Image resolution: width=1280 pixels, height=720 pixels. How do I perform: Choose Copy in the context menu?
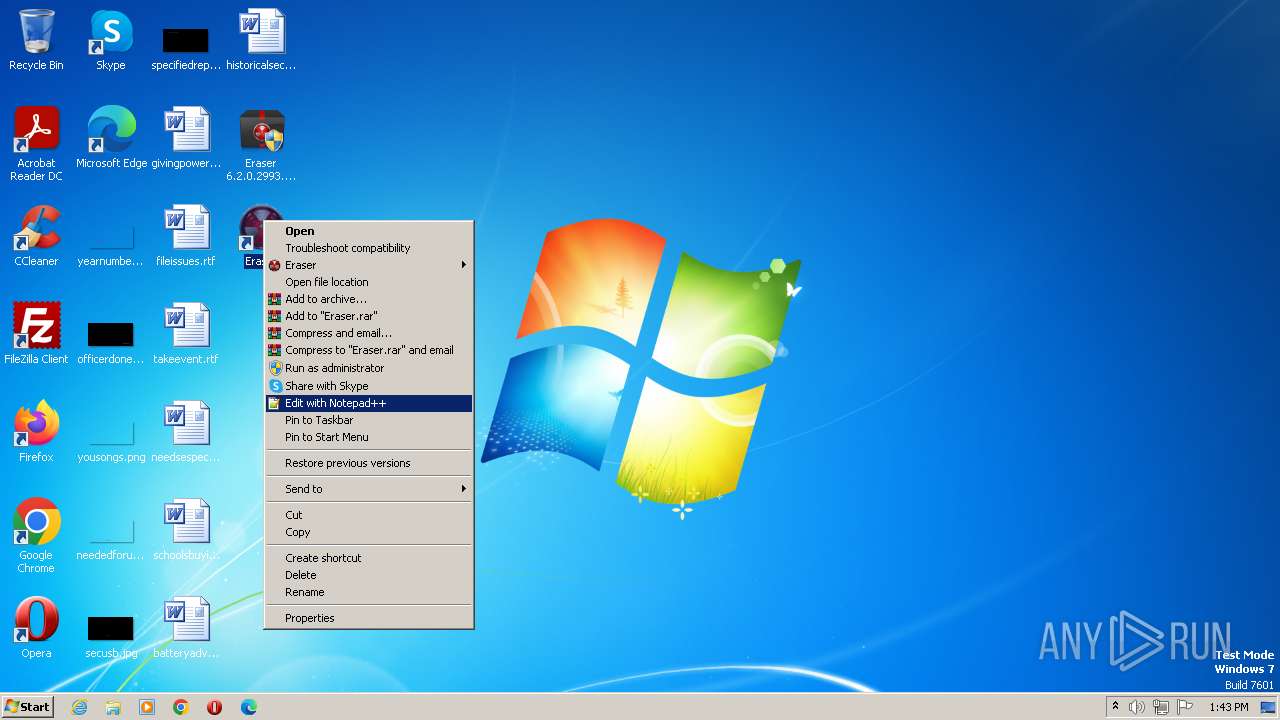(x=369, y=532)
